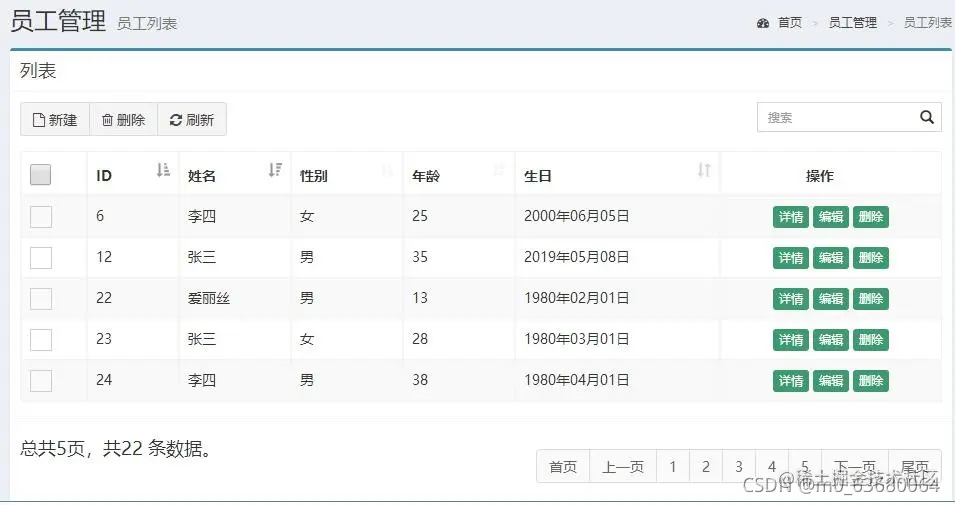955x505 pixels.
Task: Click the 生日 column header text
Action: [x=538, y=176]
